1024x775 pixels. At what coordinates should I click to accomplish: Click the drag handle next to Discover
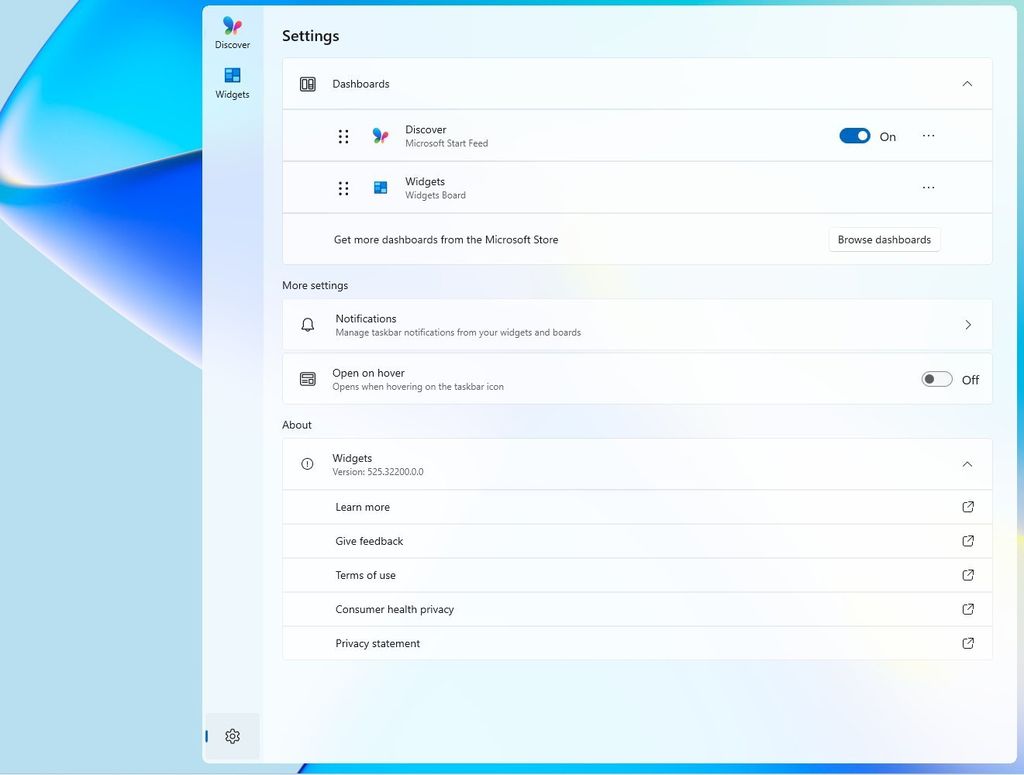coord(343,136)
